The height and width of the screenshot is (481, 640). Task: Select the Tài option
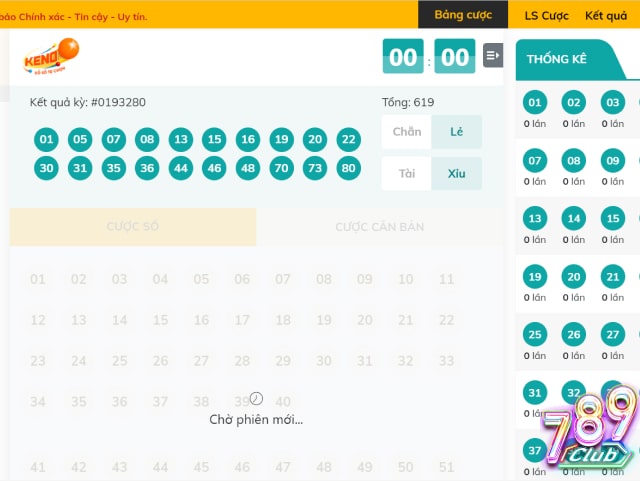click(x=407, y=174)
